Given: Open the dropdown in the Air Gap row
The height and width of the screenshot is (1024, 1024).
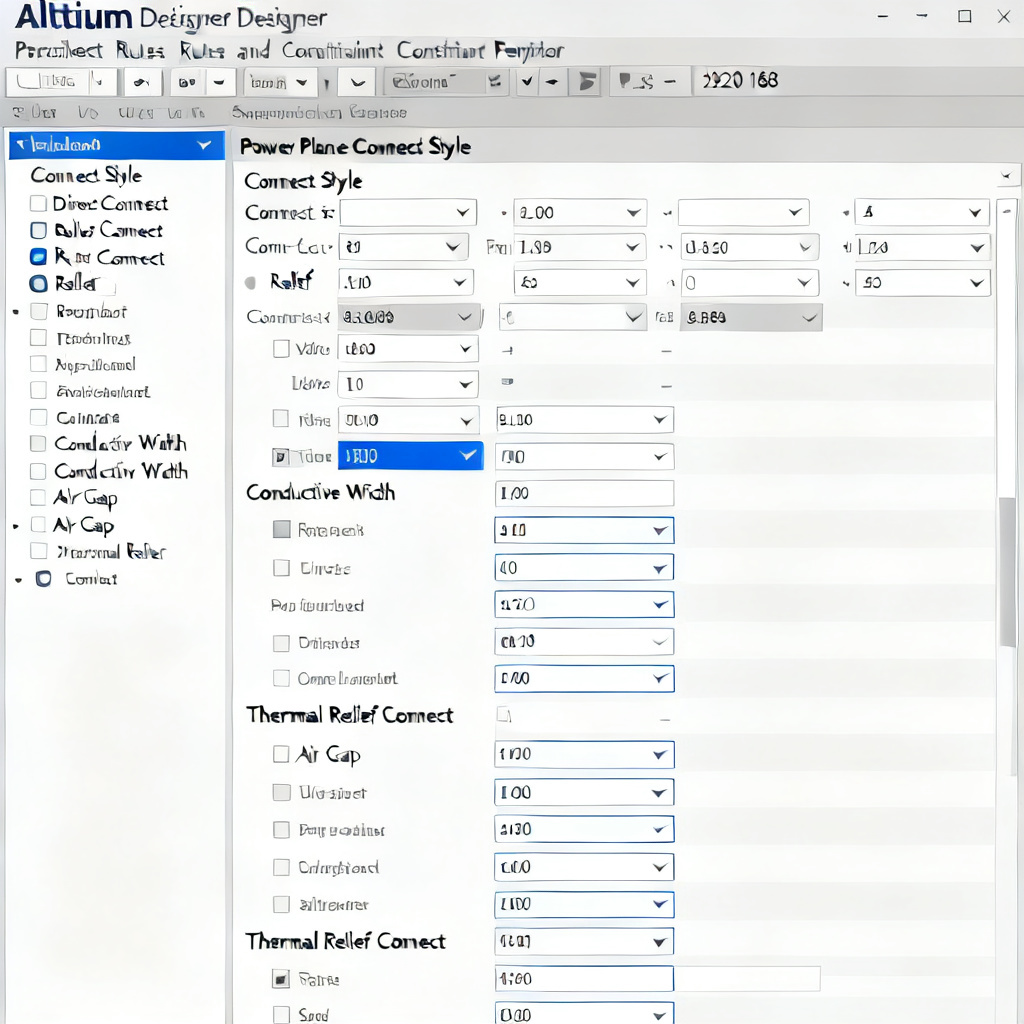Looking at the screenshot, I should (584, 754).
